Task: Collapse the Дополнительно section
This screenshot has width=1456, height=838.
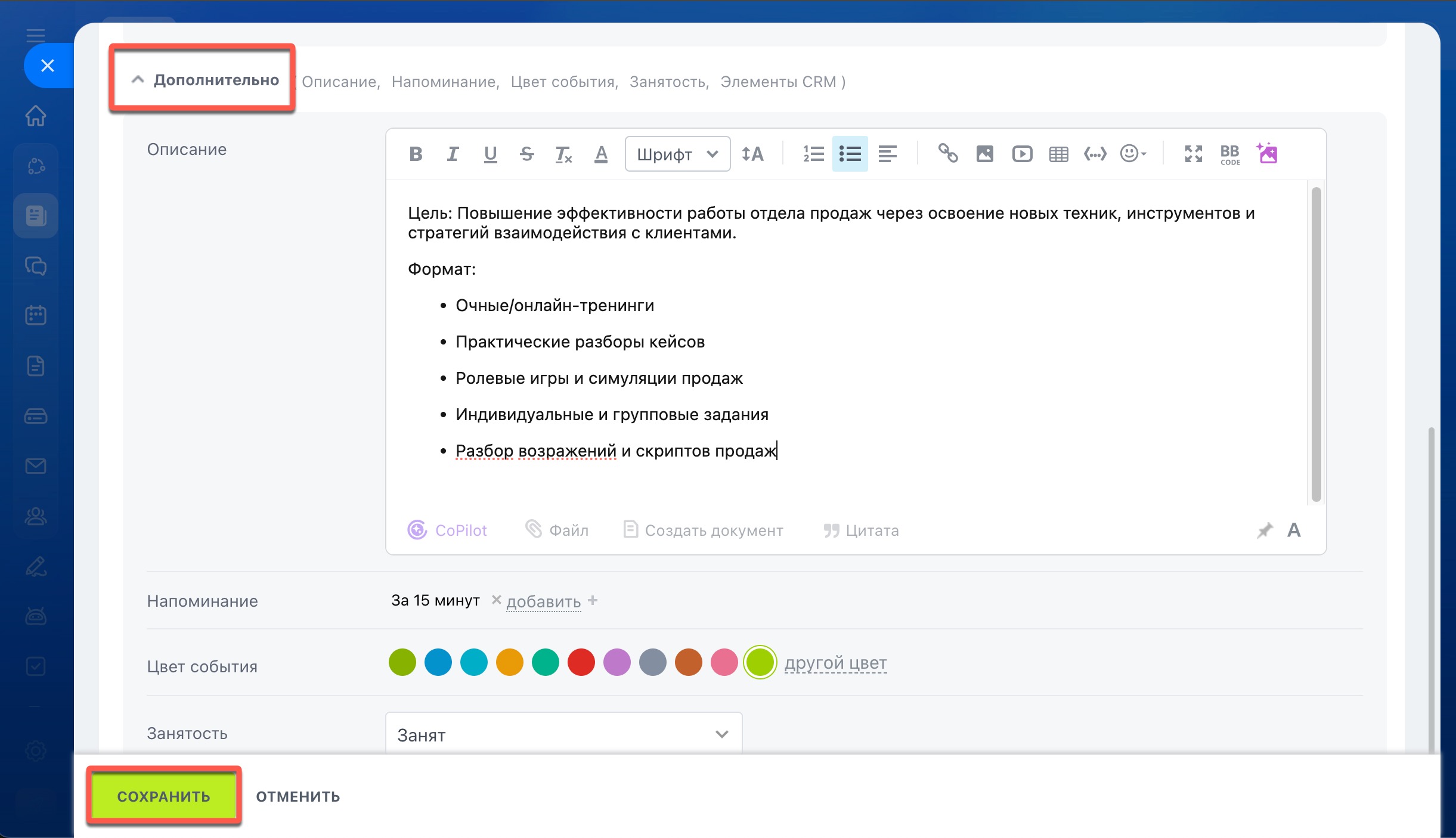Action: (x=206, y=80)
